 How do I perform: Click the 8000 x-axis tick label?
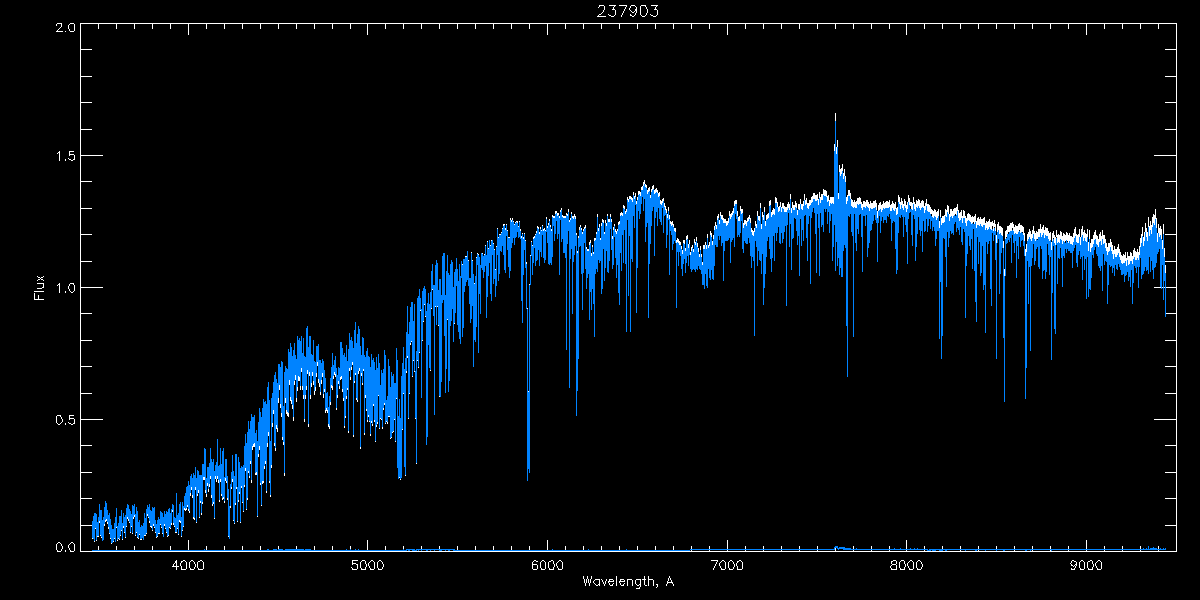tap(906, 565)
